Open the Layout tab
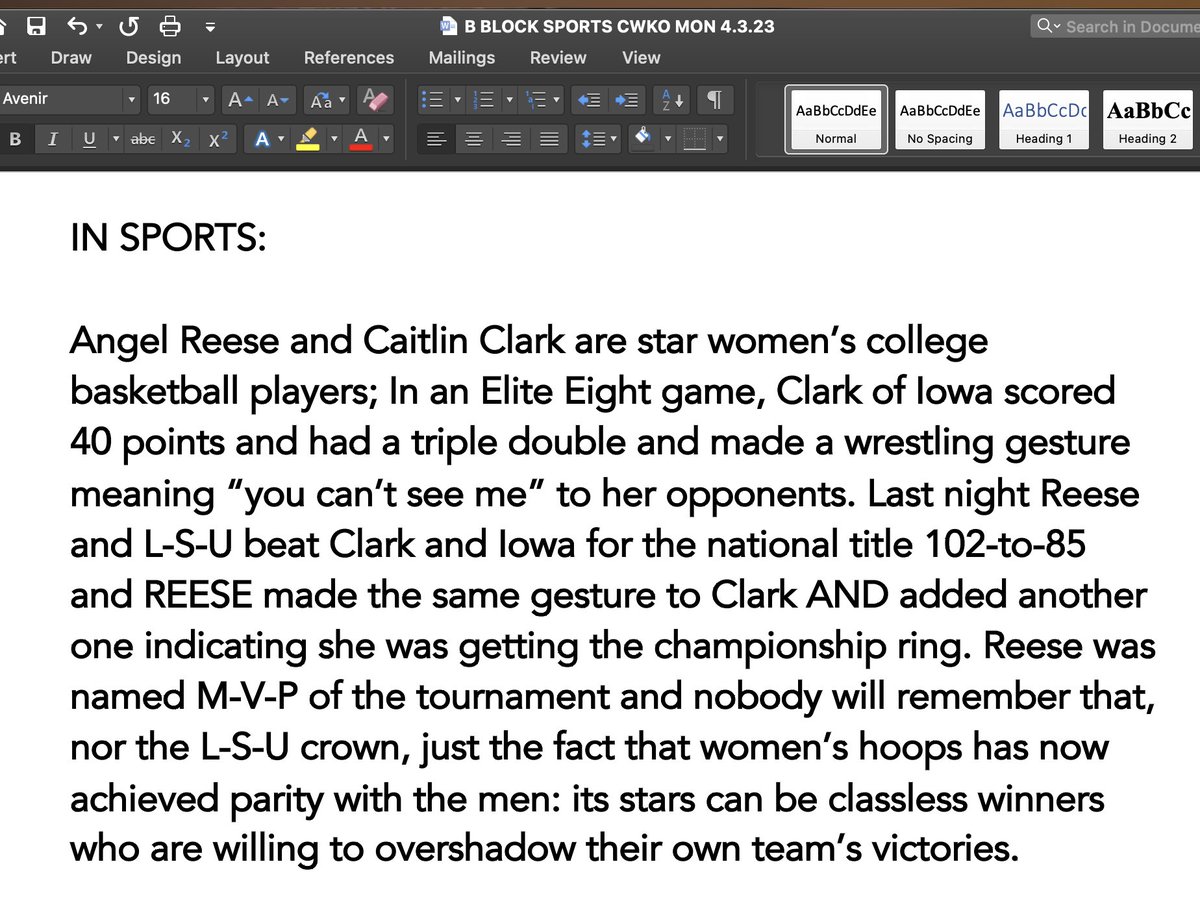1200x901 pixels. pyautogui.click(x=243, y=58)
